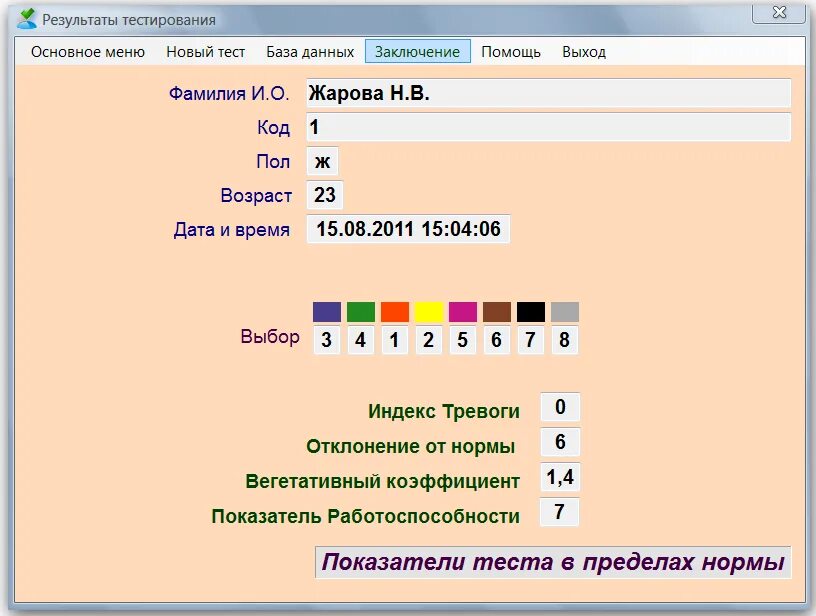Select the brown color swatch

tap(497, 312)
